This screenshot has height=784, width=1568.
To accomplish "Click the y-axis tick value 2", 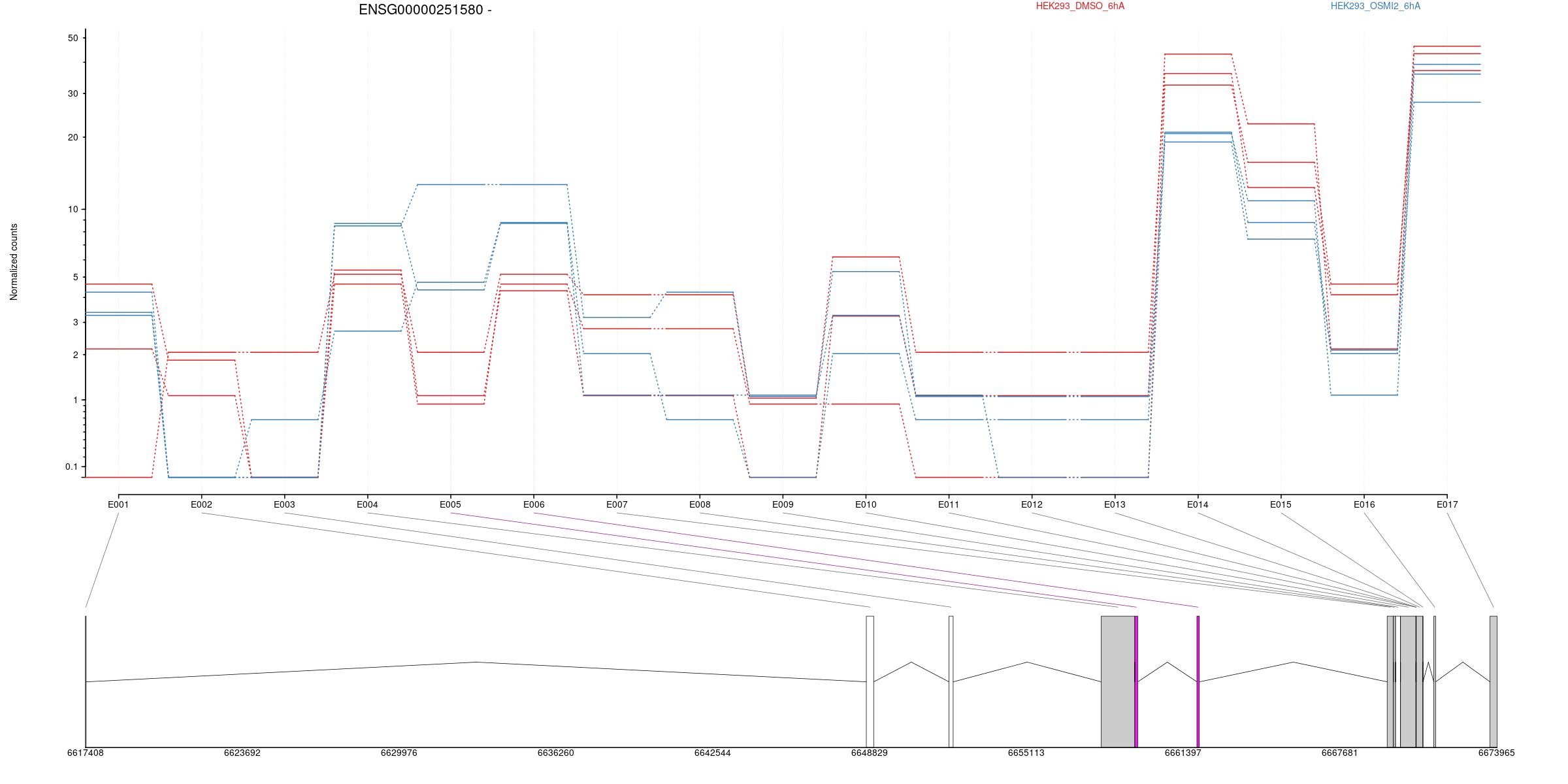I will click(75, 355).
